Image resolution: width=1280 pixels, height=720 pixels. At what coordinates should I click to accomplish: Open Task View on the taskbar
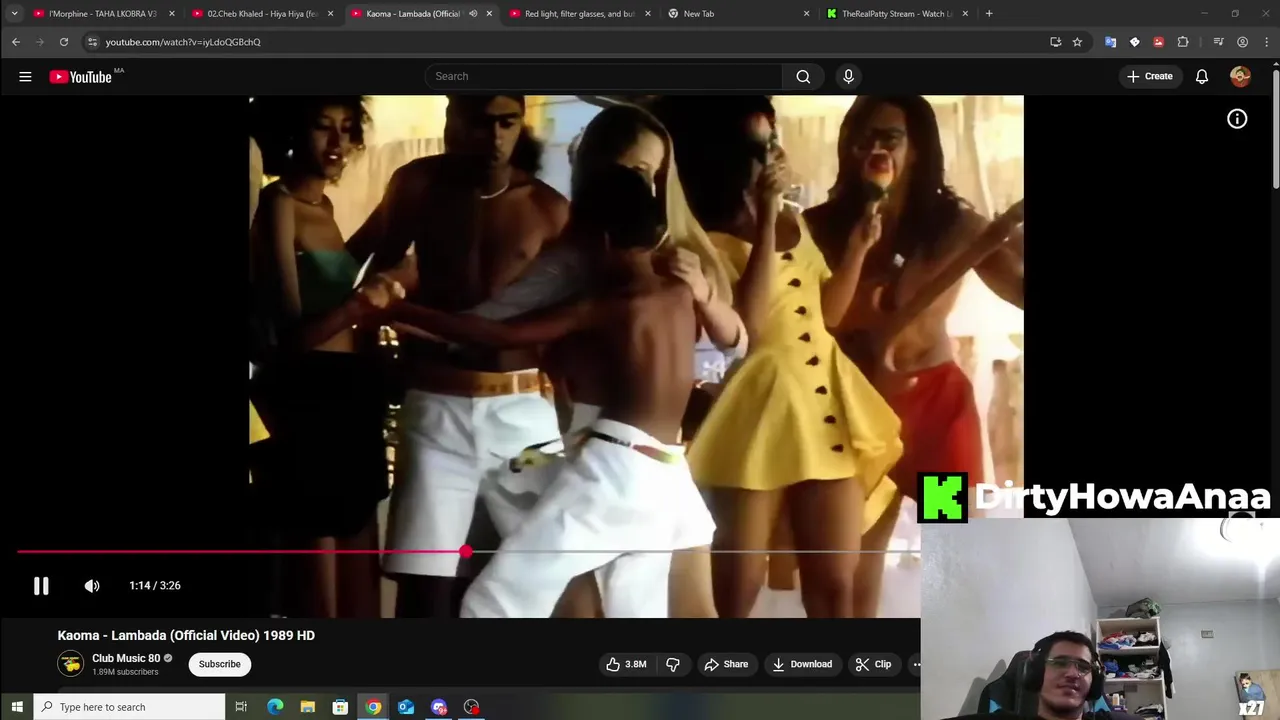coord(241,707)
